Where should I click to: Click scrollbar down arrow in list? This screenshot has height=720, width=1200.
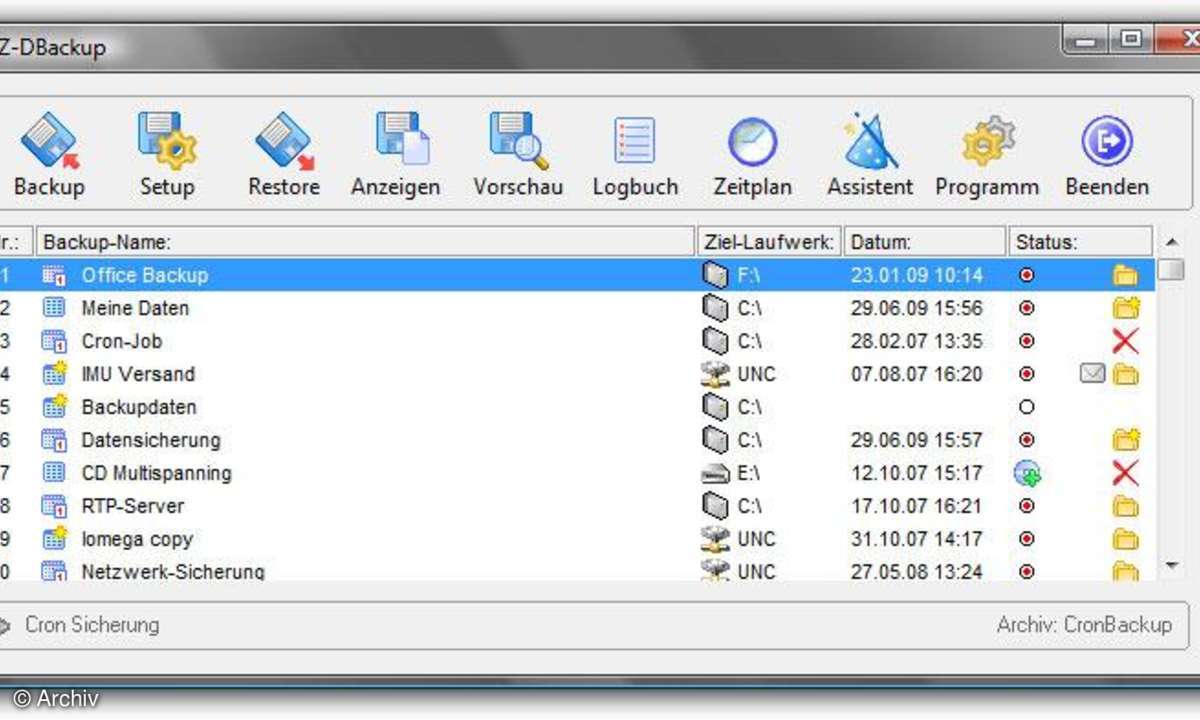[x=1171, y=567]
